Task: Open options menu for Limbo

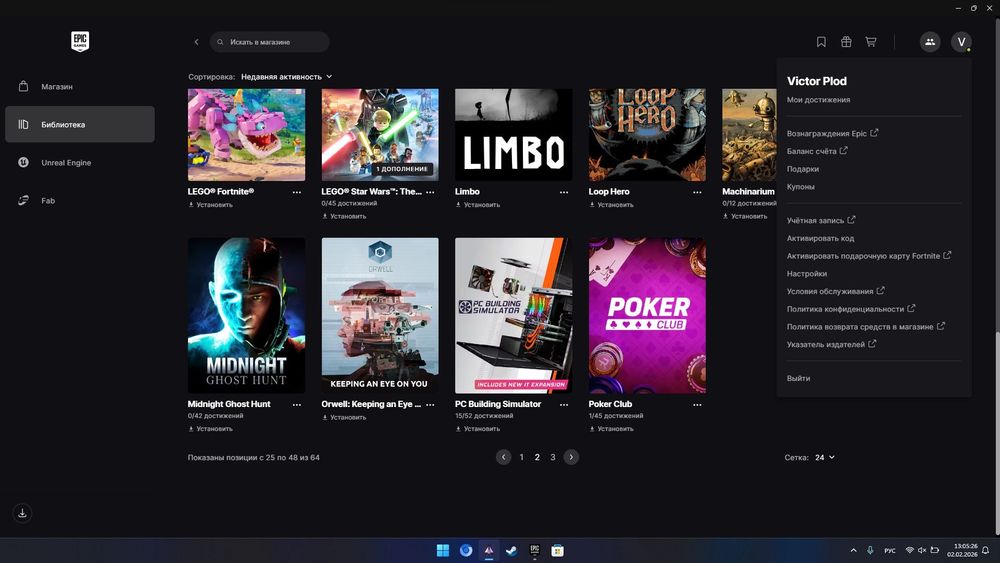Action: (564, 192)
